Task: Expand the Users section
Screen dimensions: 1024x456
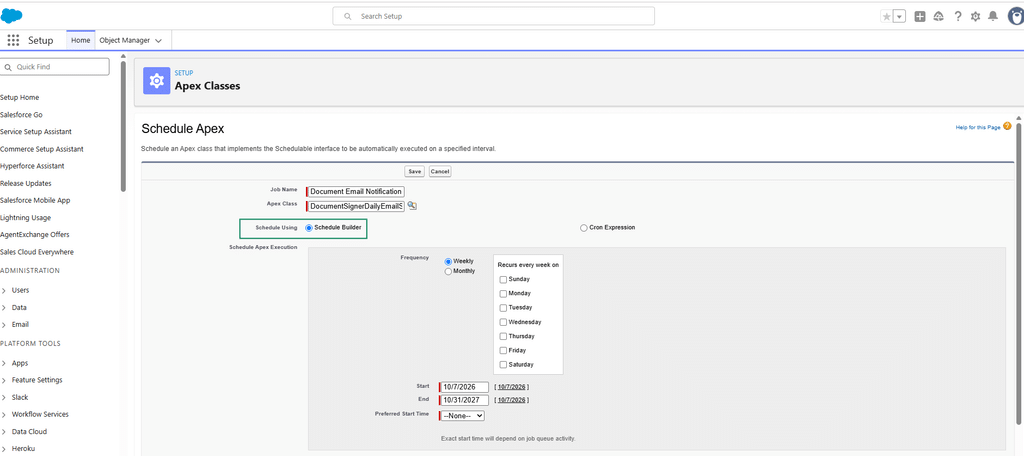Action: (3, 290)
